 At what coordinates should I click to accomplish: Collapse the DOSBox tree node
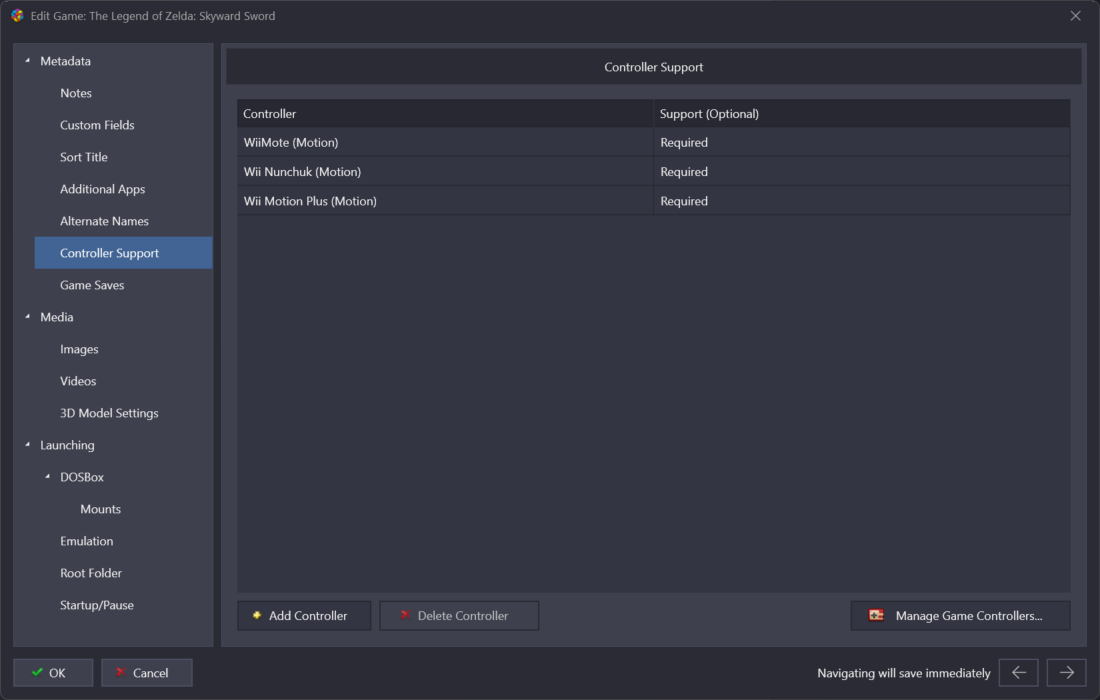[48, 477]
